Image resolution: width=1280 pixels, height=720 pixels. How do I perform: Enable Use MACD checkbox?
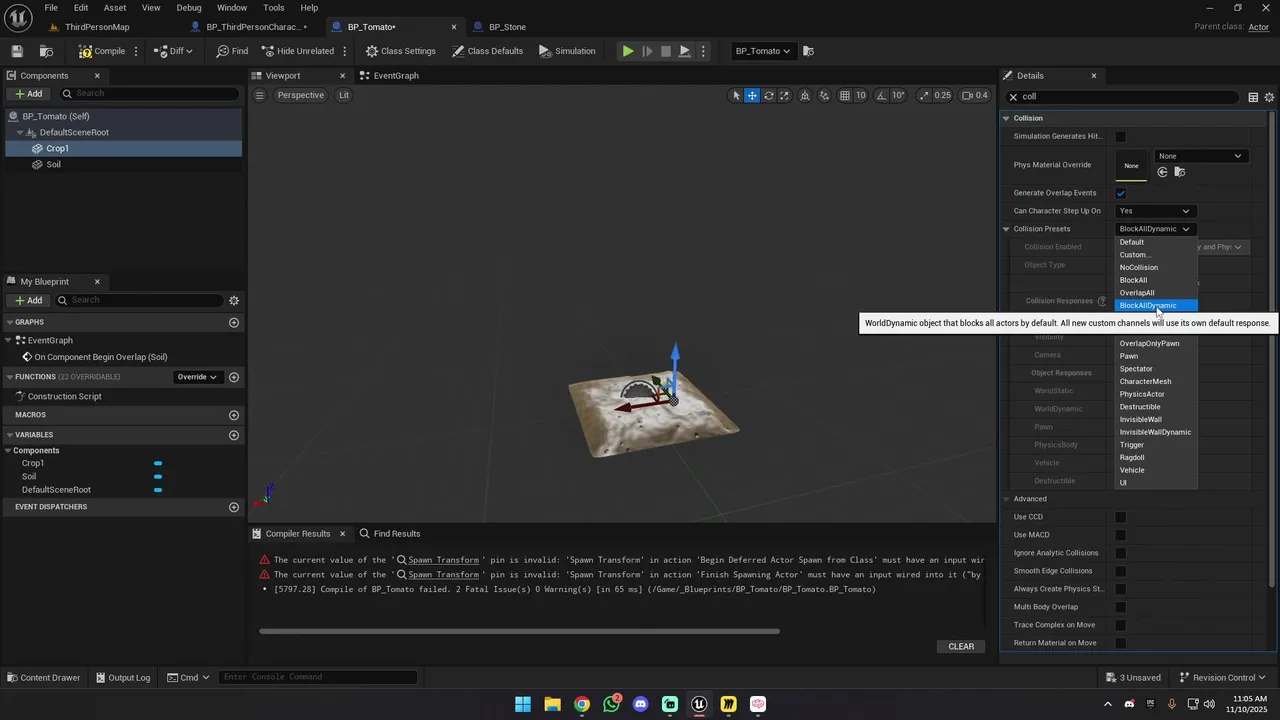(1121, 535)
